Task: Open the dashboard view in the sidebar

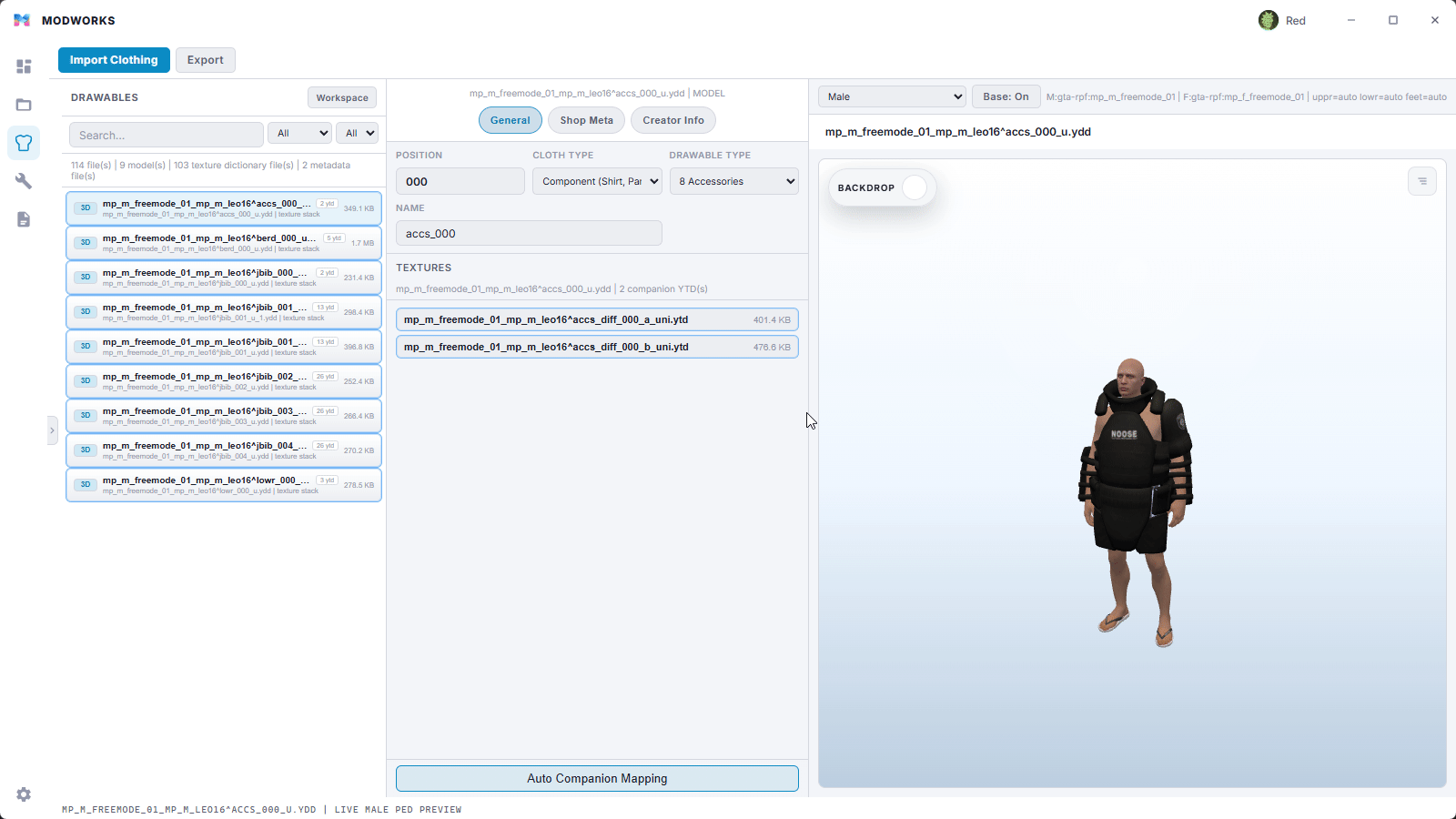Action: coord(24,66)
